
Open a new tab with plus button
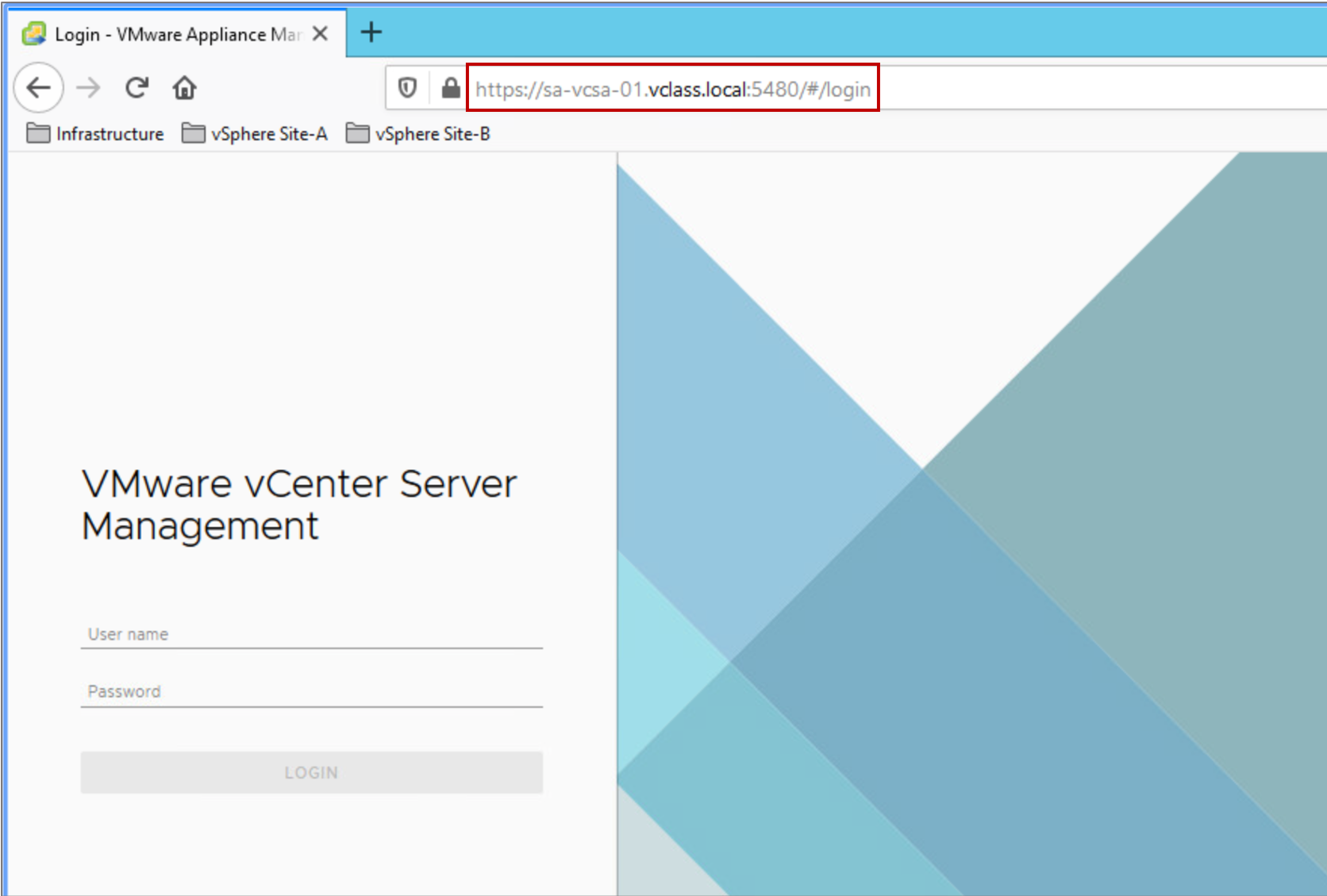[371, 33]
